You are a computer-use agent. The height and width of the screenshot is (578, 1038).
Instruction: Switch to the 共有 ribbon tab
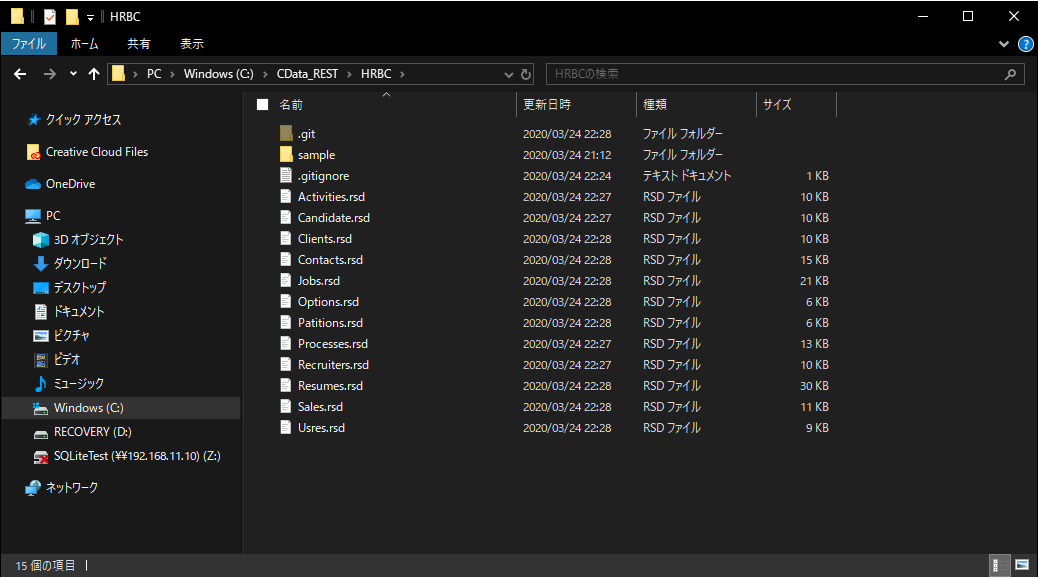(x=138, y=44)
